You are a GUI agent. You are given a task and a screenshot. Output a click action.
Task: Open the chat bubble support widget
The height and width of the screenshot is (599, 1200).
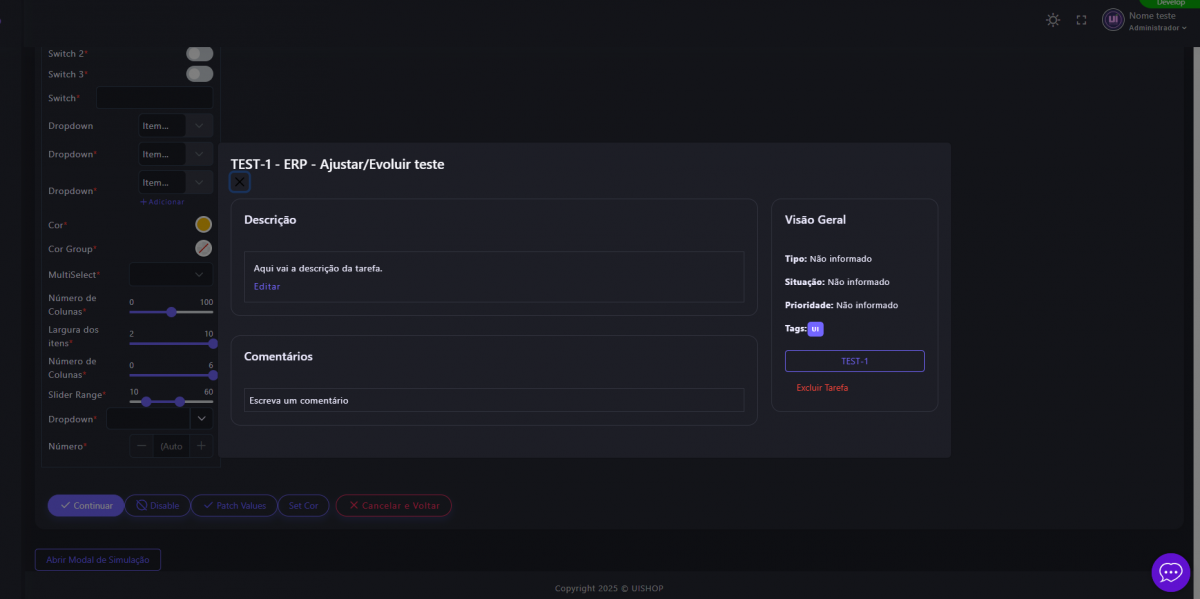[1170, 572]
